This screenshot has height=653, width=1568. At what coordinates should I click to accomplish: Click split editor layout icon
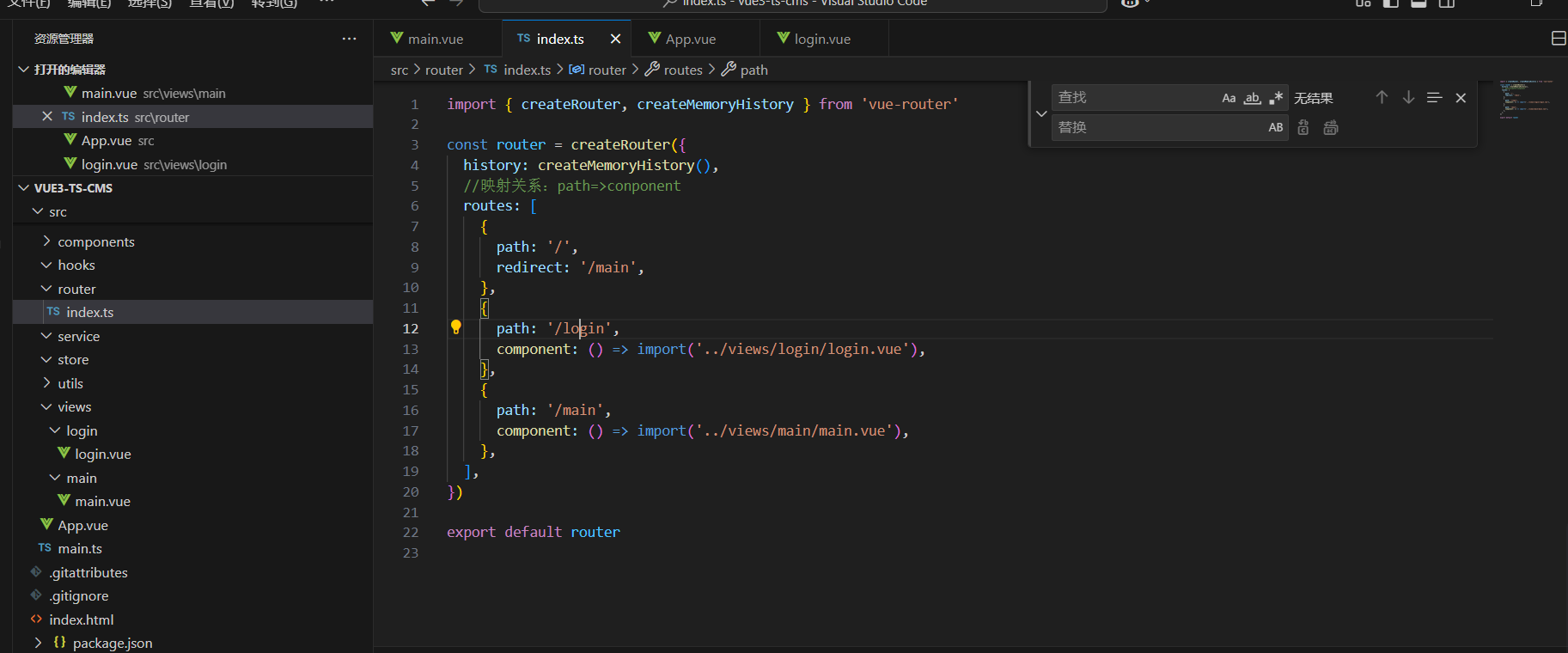pos(1558,39)
